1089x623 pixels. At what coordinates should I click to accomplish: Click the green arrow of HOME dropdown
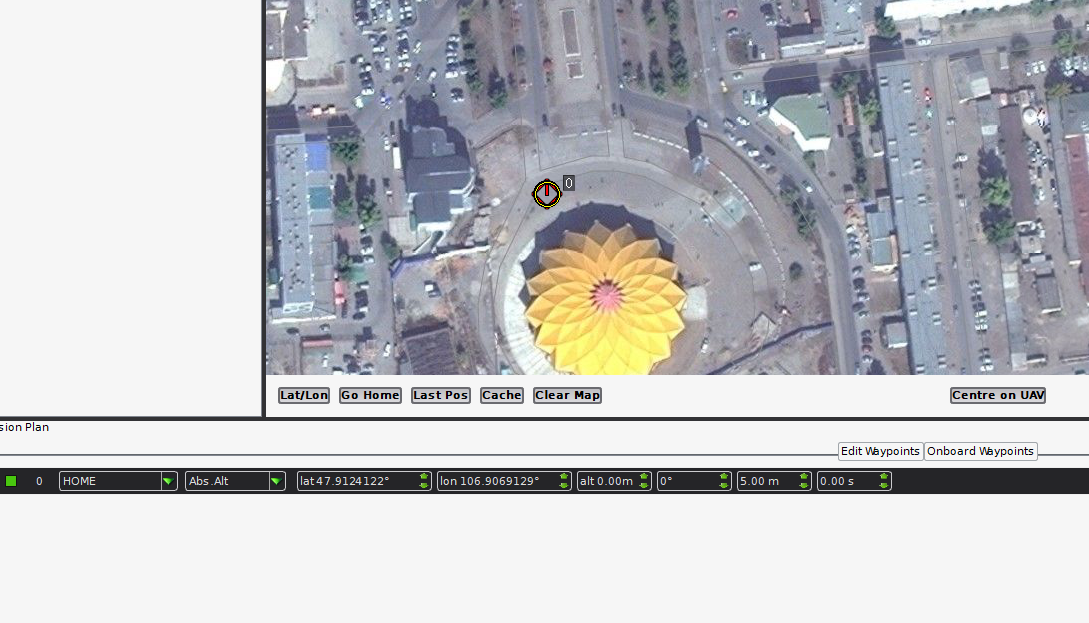click(x=168, y=481)
